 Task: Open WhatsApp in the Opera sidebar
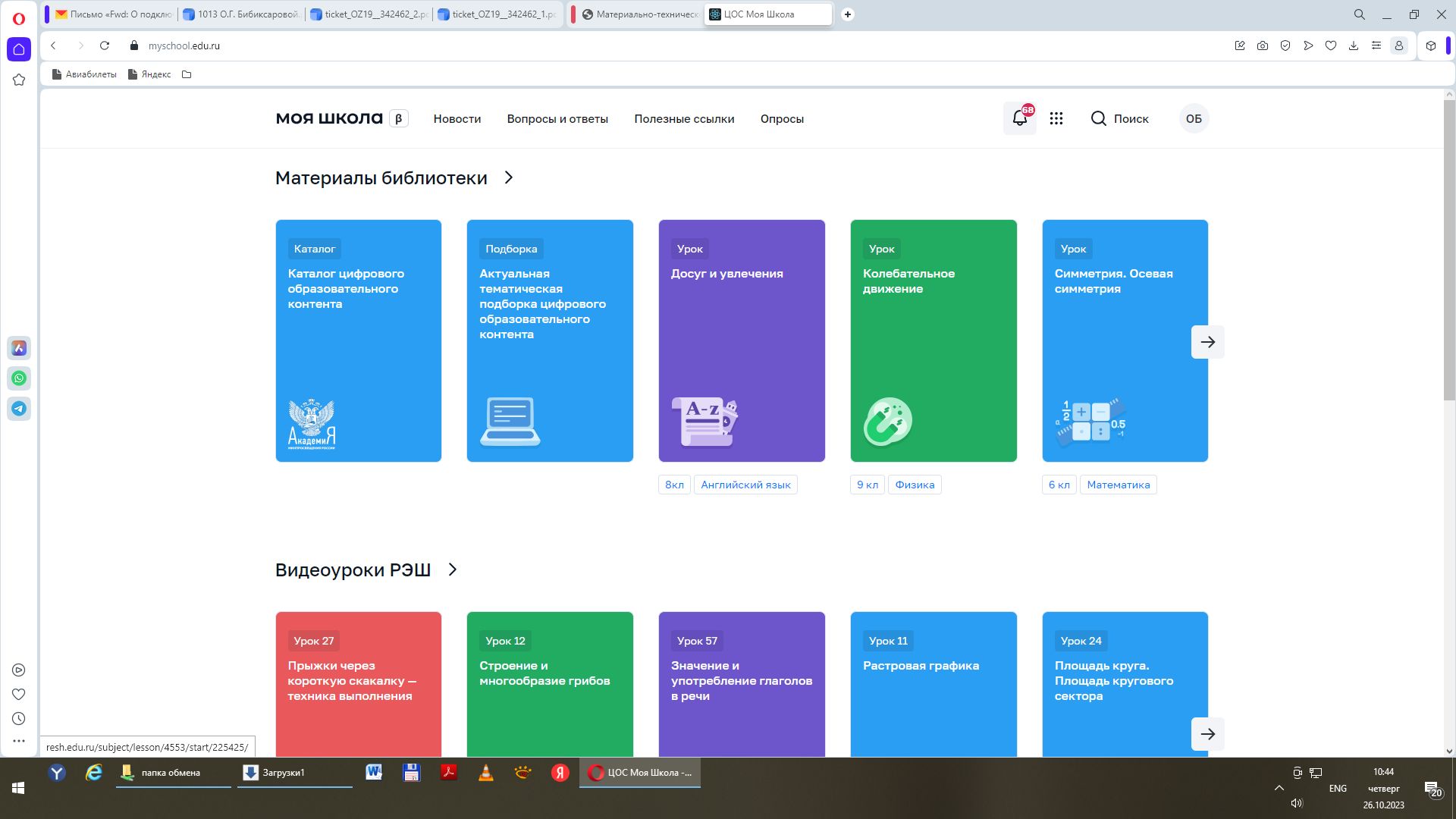click(19, 378)
